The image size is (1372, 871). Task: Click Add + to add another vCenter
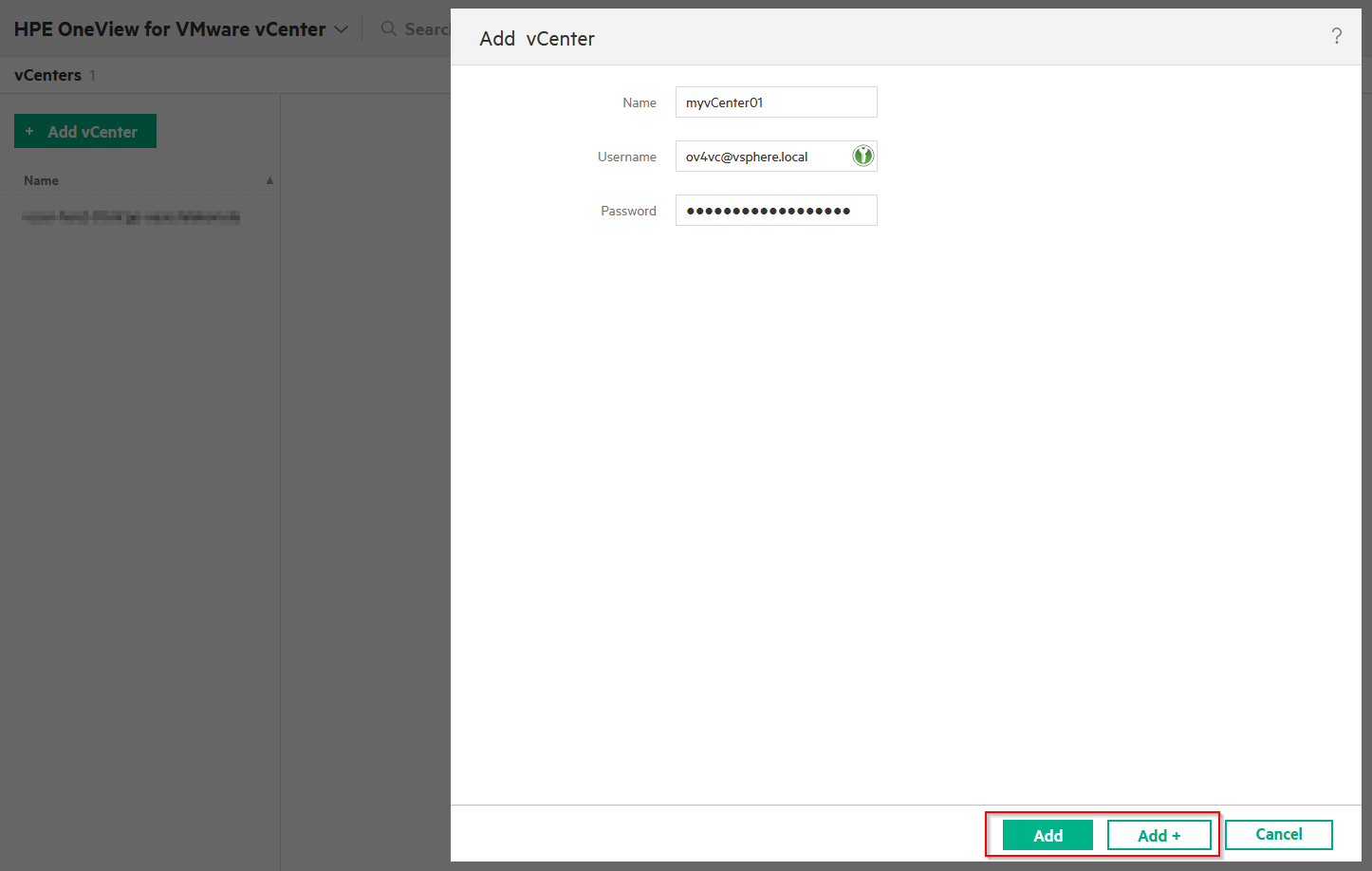coord(1159,835)
